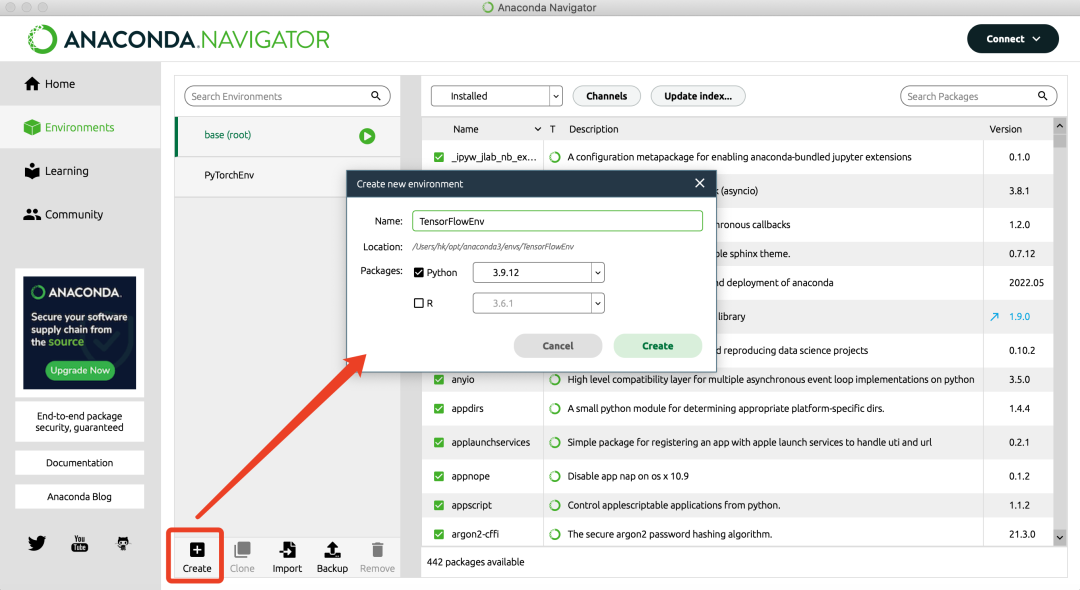Select the base (root) environment
This screenshot has width=1080, height=590.
(x=288, y=136)
